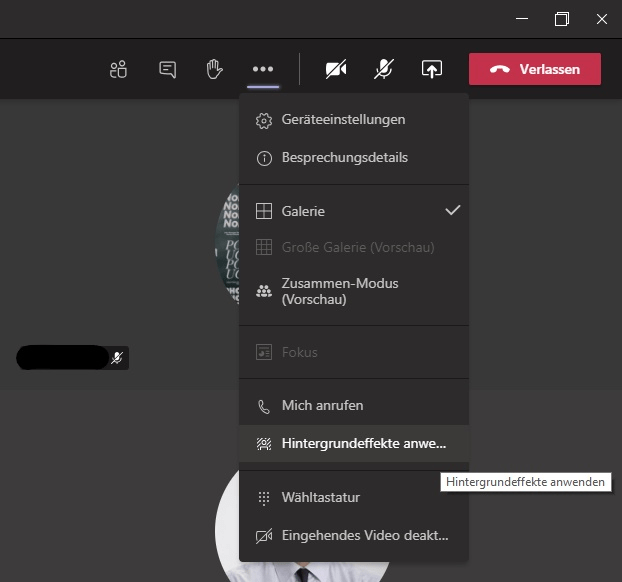Disable incoming video via Eingehendes Video

[x=354, y=536]
